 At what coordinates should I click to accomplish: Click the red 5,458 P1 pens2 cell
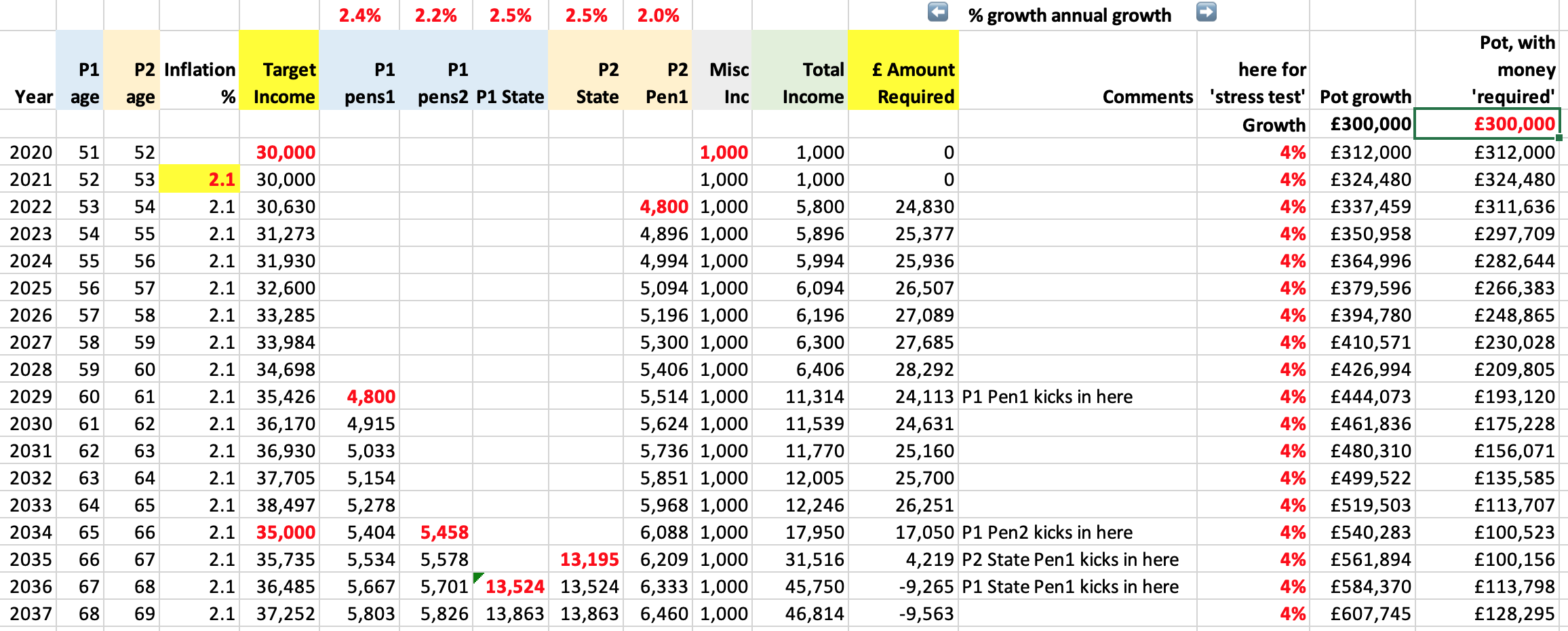click(444, 532)
